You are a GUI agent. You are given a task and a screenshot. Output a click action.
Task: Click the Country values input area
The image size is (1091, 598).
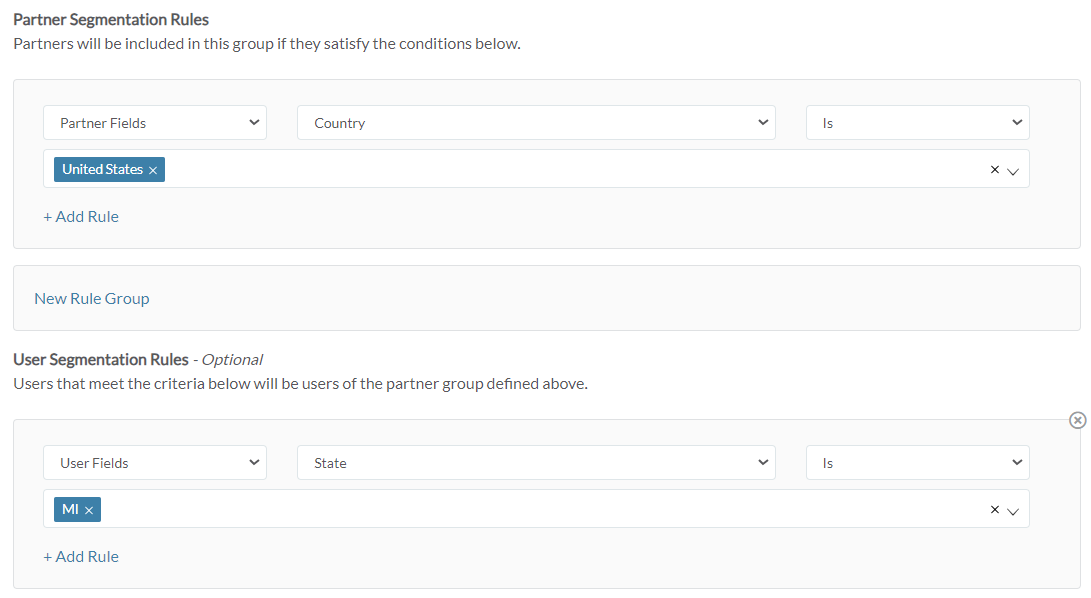500,169
